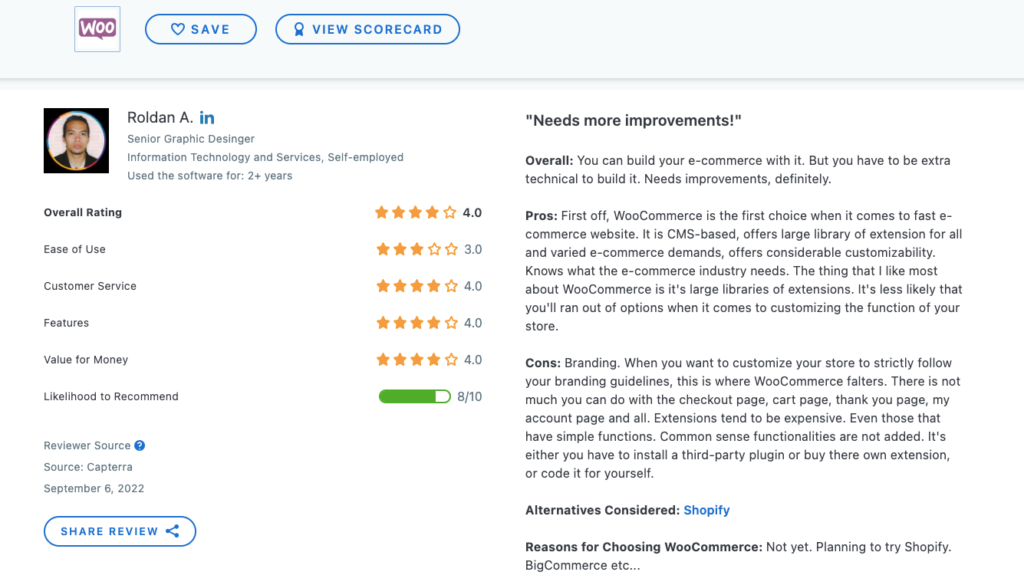
Task: Click the Reviewer Source label
Action: click(x=87, y=446)
